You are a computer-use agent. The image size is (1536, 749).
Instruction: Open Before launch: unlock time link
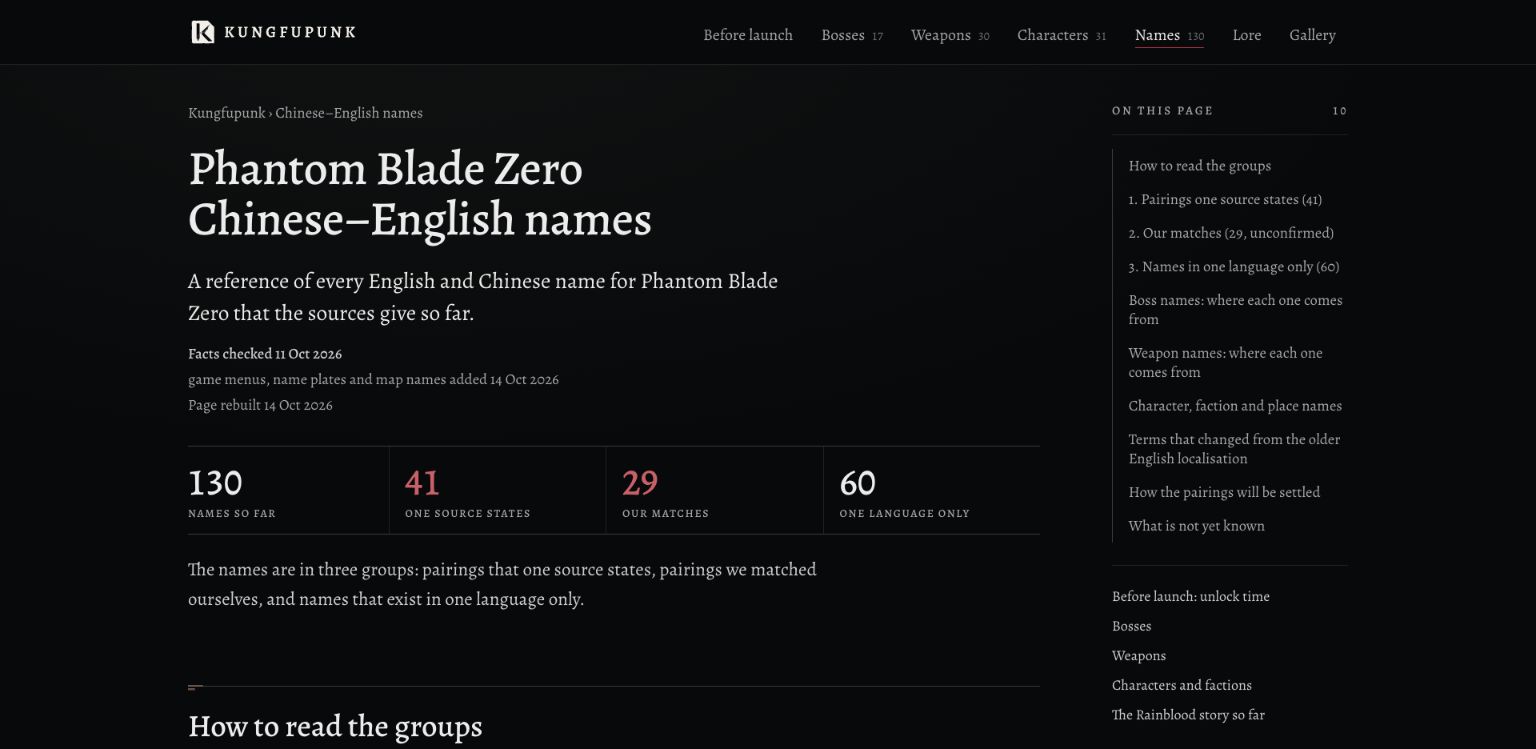point(1191,596)
